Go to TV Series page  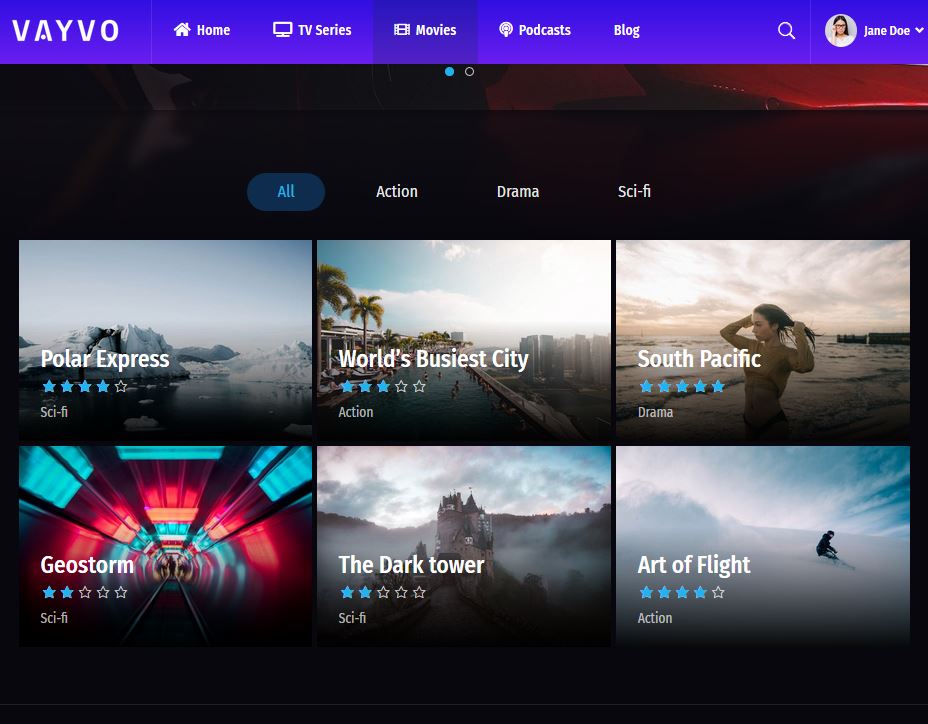[x=312, y=30]
